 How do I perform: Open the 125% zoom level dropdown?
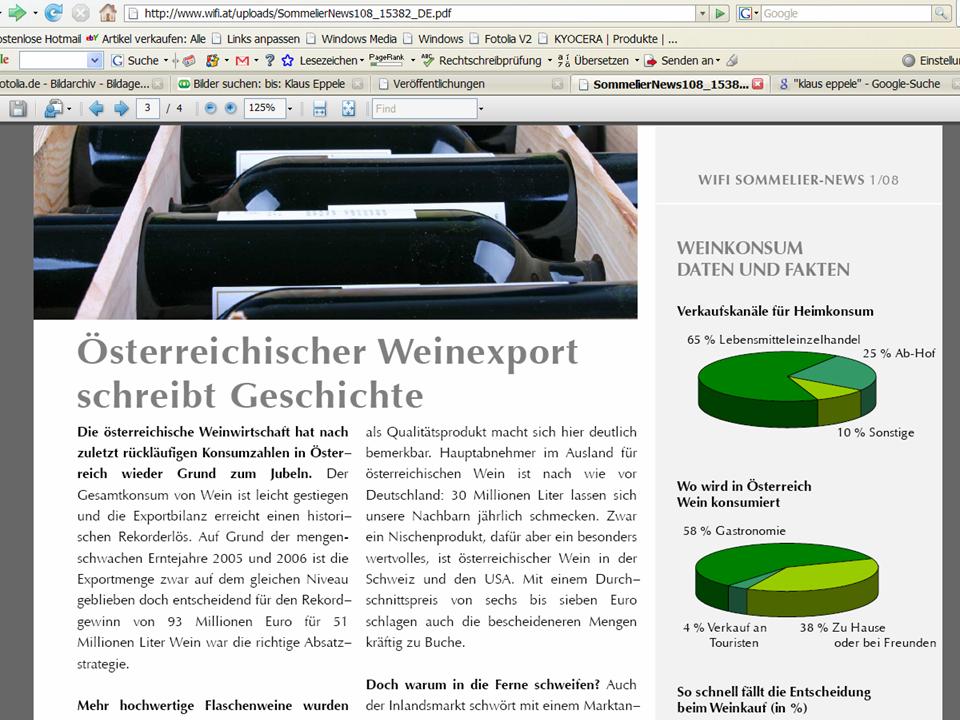[290, 108]
